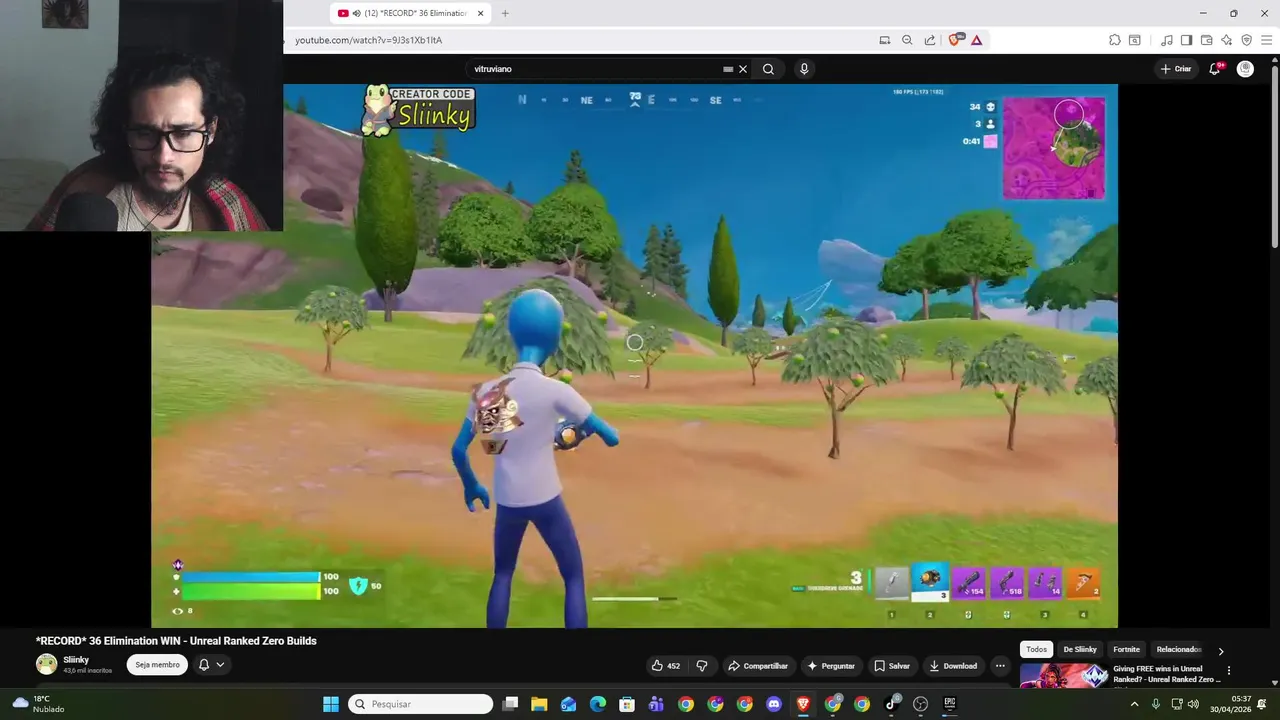
Task: Click the voice search microphone button
Action: click(804, 69)
